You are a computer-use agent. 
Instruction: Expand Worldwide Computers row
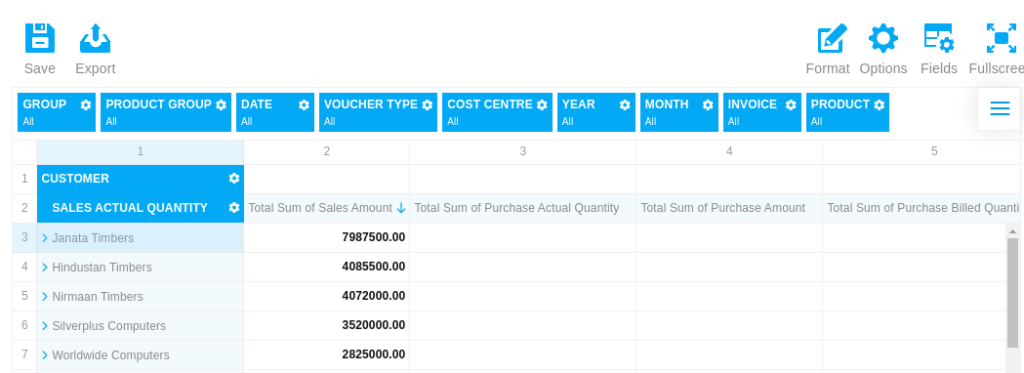tap(45, 355)
